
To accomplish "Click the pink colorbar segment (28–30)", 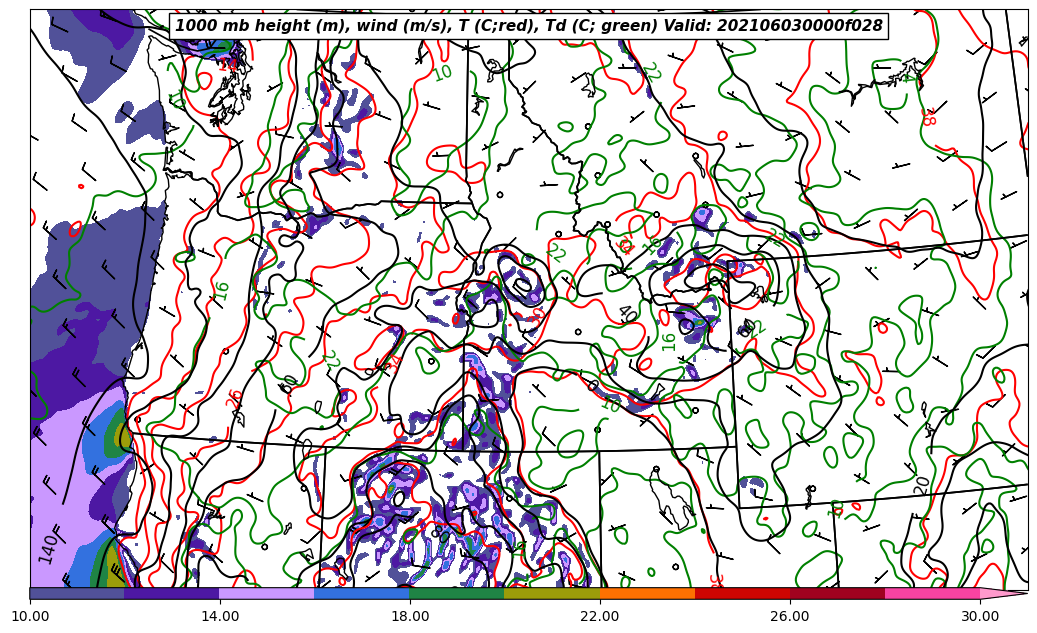I will (x=933, y=593).
